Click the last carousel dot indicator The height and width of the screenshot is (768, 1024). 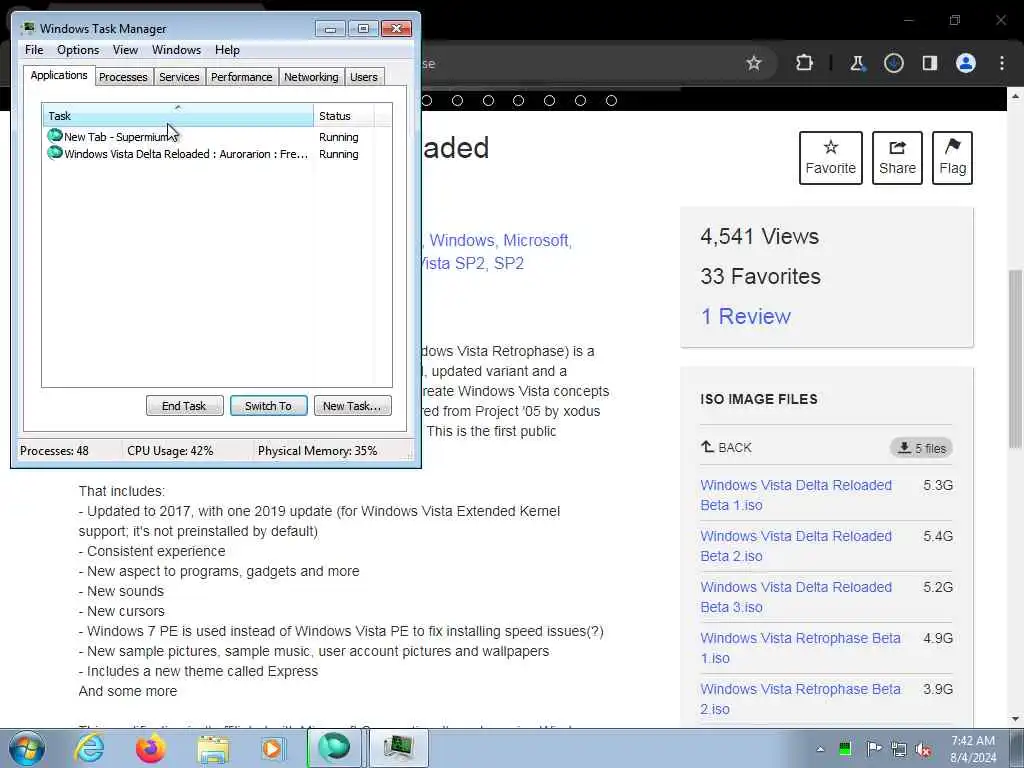[611, 101]
